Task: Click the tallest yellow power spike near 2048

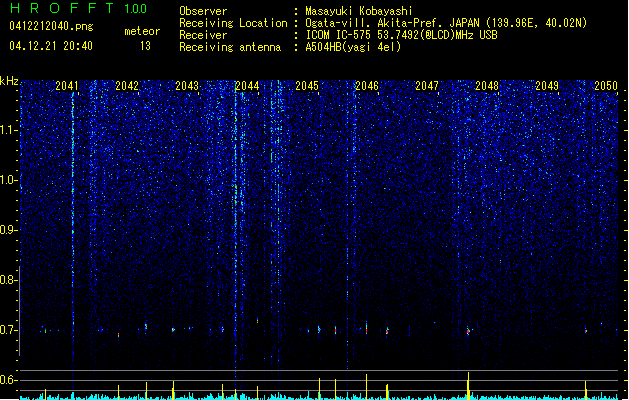Action: point(468,386)
